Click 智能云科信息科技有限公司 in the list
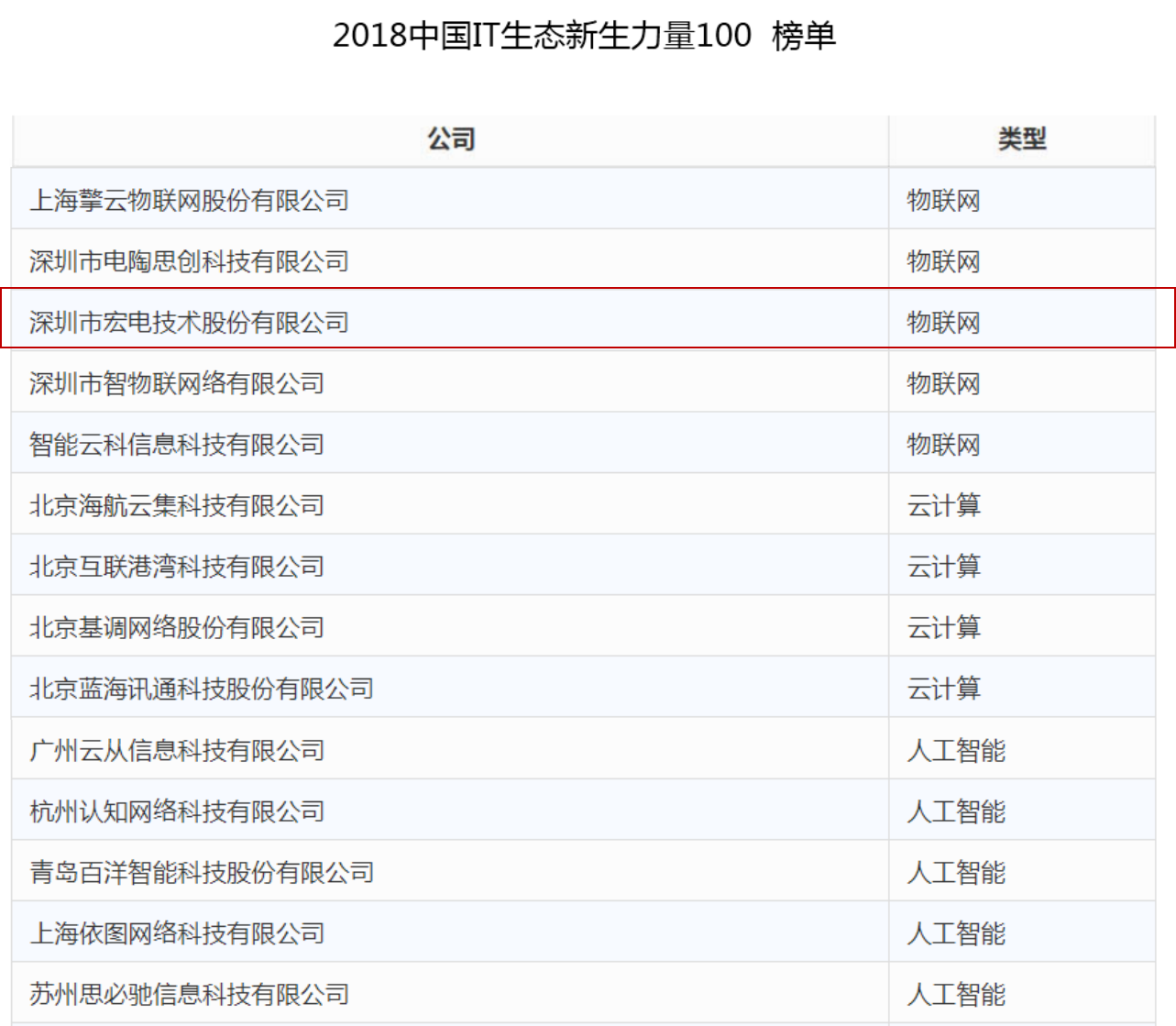1176x1026 pixels. pyautogui.click(x=177, y=445)
